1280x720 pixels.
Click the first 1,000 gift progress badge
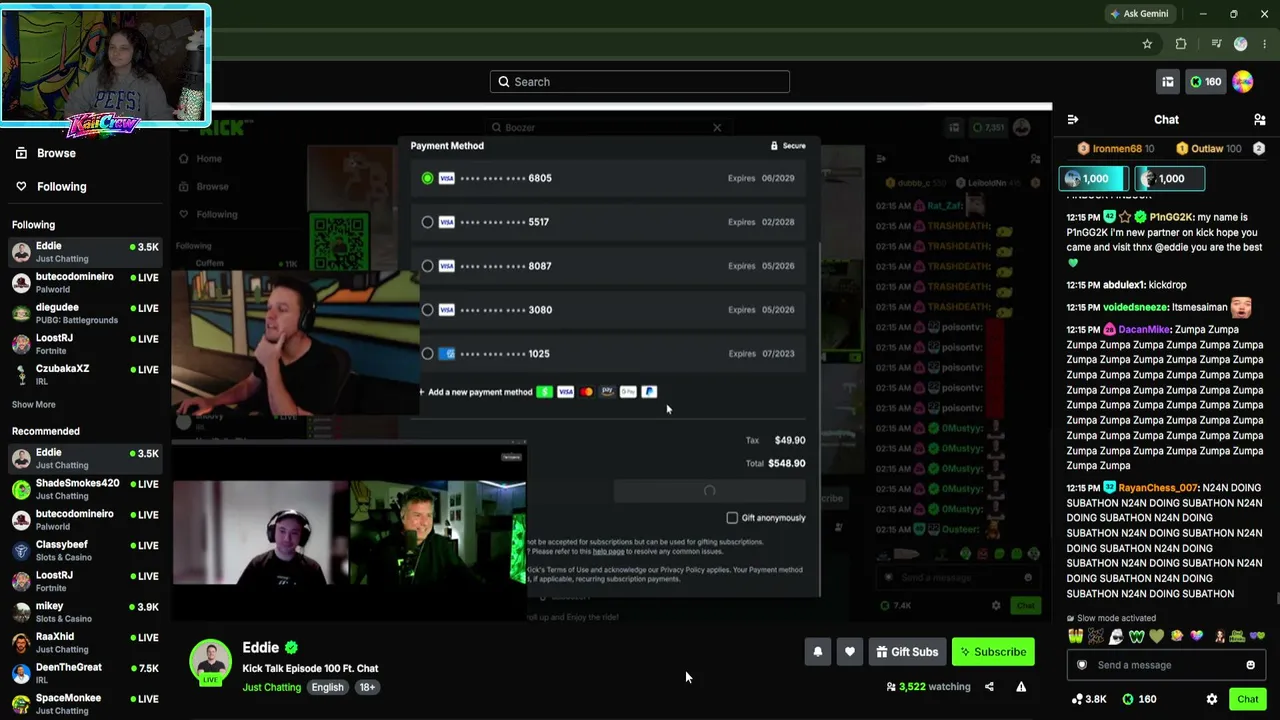pyautogui.click(x=1094, y=179)
